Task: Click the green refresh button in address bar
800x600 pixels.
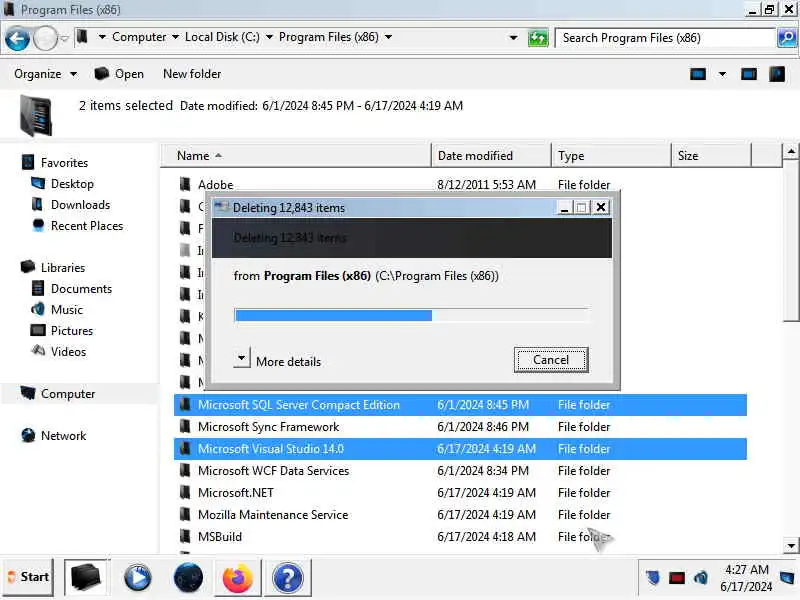Action: [538, 38]
